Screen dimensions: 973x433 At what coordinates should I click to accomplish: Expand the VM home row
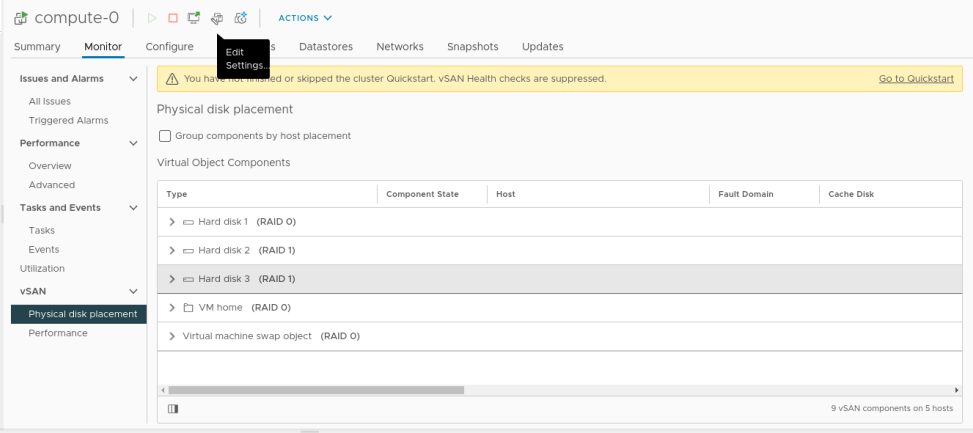click(172, 308)
